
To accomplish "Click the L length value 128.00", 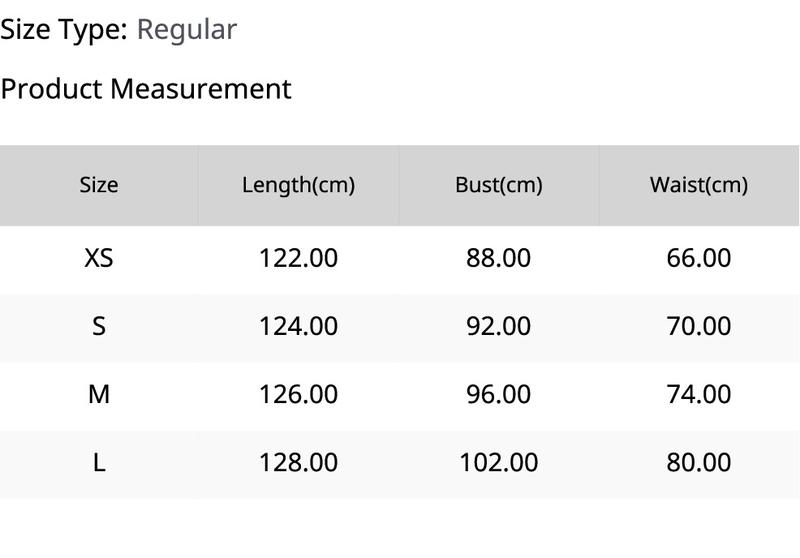I will pyautogui.click(x=298, y=463).
